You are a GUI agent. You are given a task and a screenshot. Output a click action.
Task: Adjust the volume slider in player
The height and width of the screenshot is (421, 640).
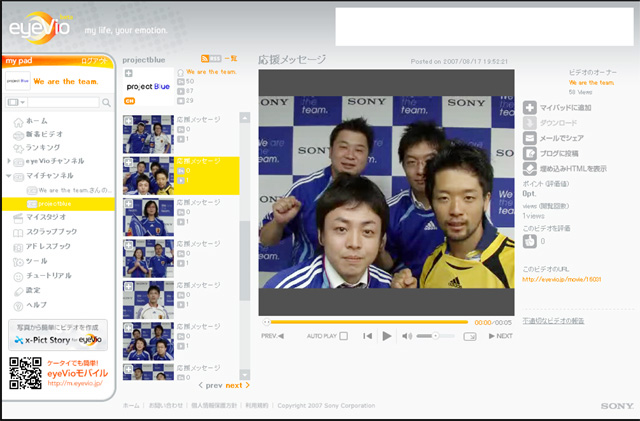tap(436, 336)
